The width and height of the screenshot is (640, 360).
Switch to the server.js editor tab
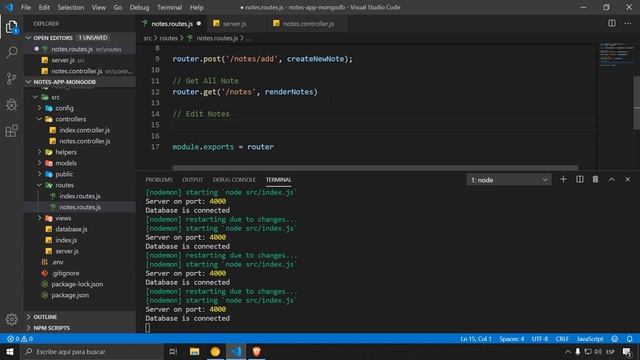[234, 24]
